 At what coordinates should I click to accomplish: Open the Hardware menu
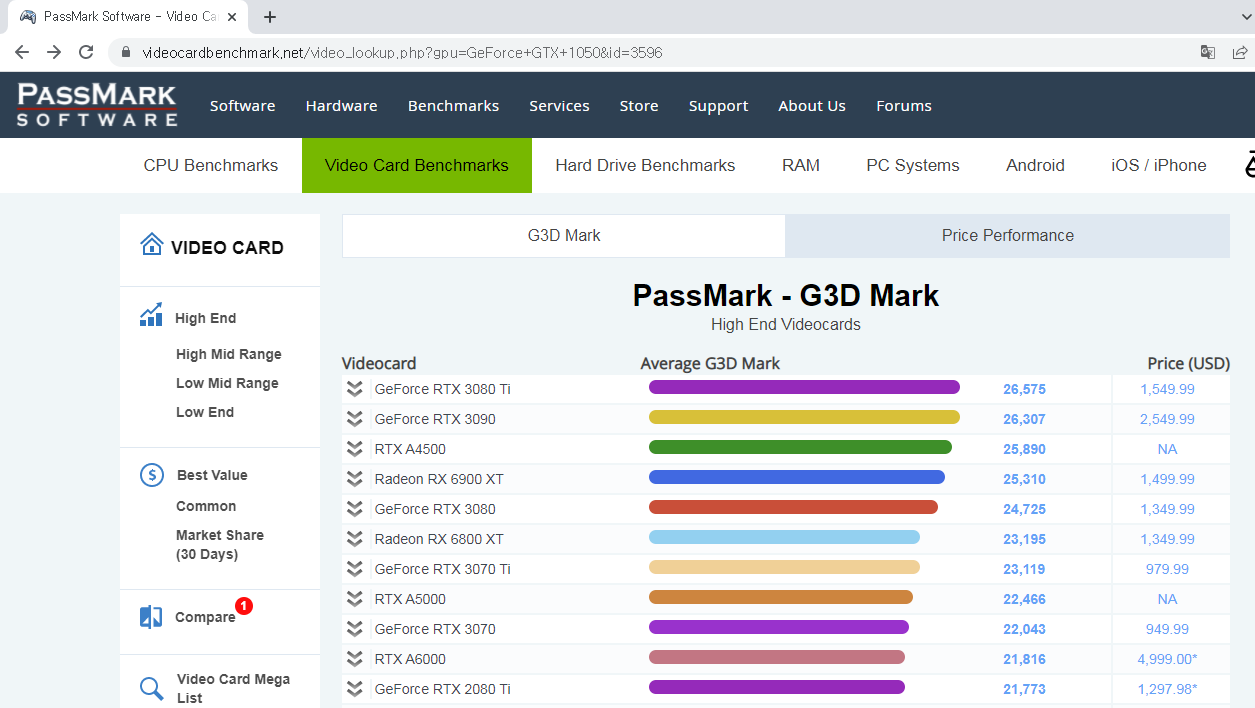[x=341, y=106]
